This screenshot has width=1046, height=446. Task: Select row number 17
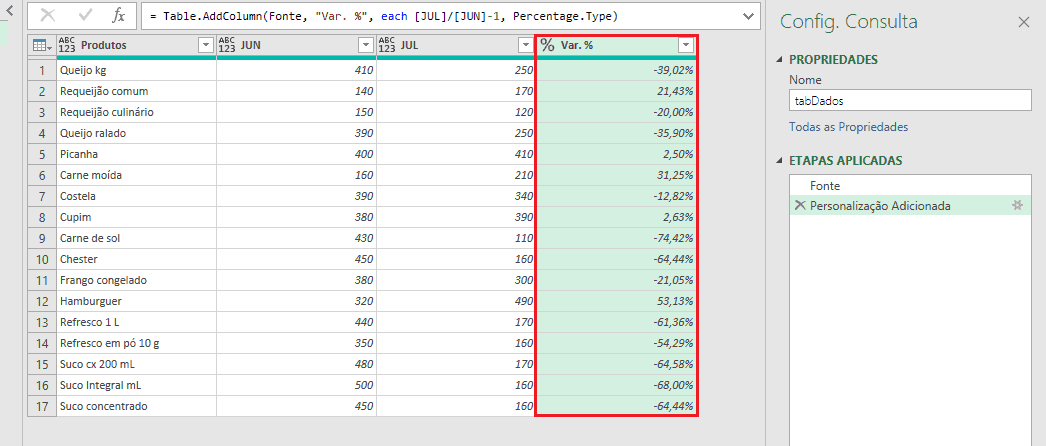(43, 406)
